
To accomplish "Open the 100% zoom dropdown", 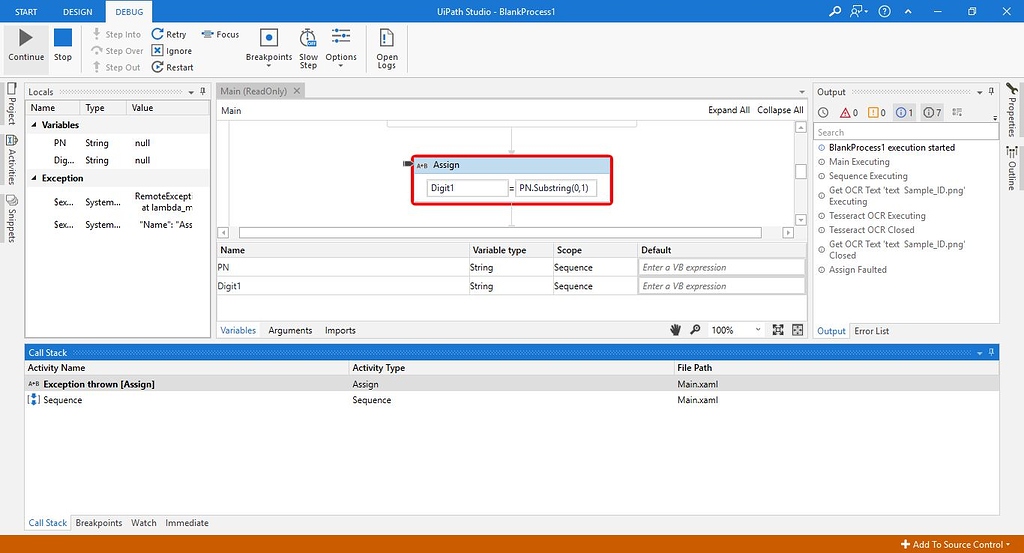I will (736, 330).
